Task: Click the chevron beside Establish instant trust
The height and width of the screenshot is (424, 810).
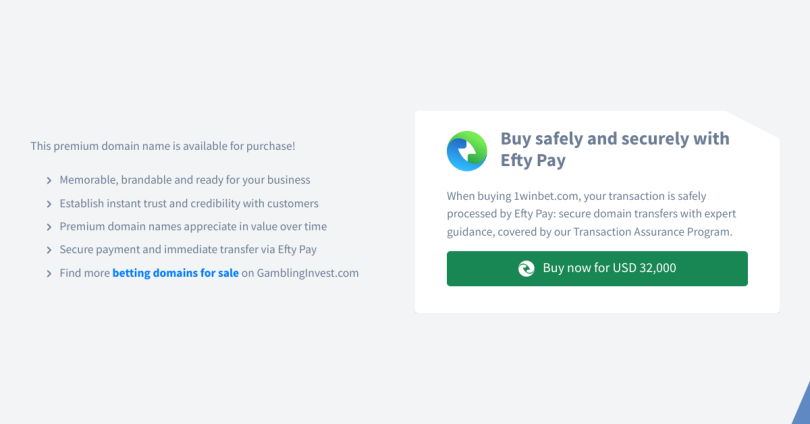Action: point(49,204)
